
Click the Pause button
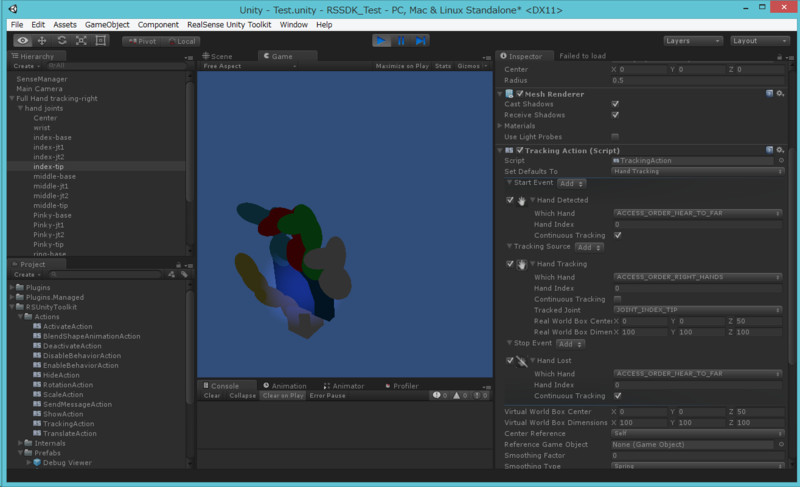[x=401, y=41]
